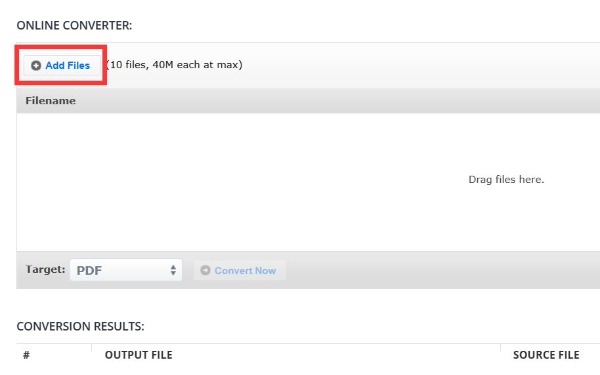This screenshot has height=375, width=600.
Task: Click the Convert Now button
Action: pyautogui.click(x=240, y=271)
